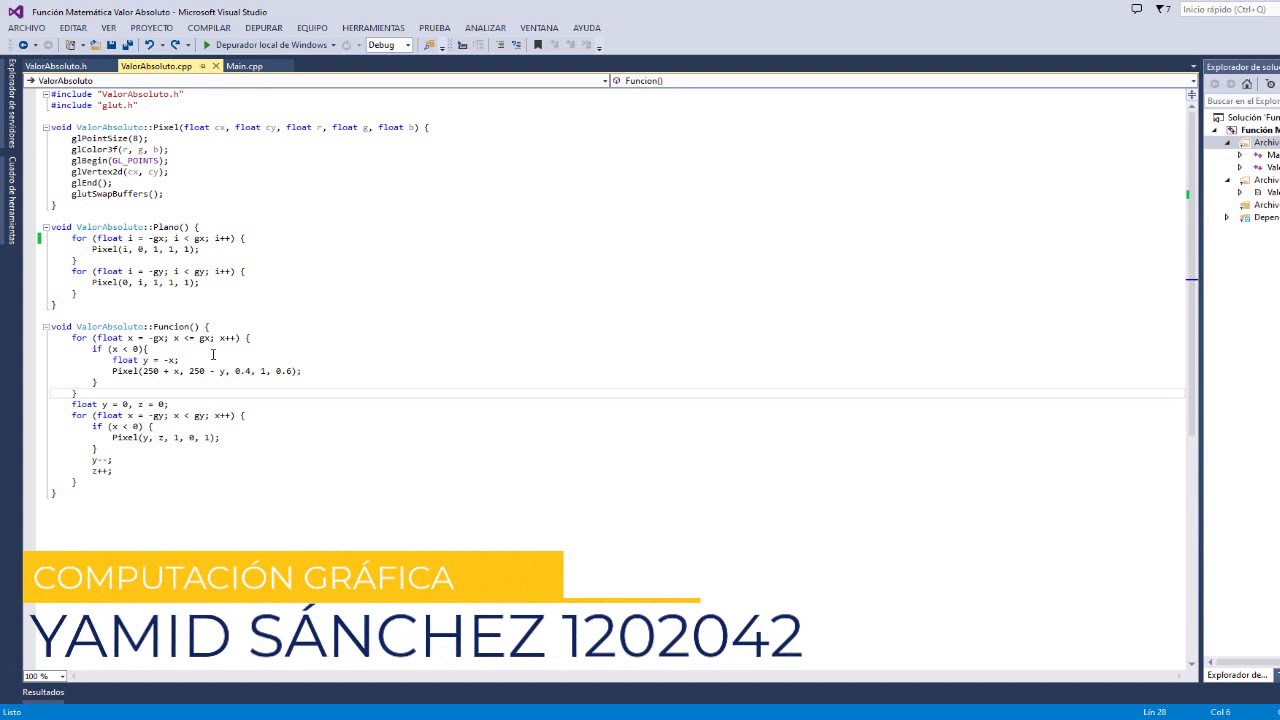Click the Save All toolbar icon
This screenshot has width=1280, height=720.
[x=127, y=45]
